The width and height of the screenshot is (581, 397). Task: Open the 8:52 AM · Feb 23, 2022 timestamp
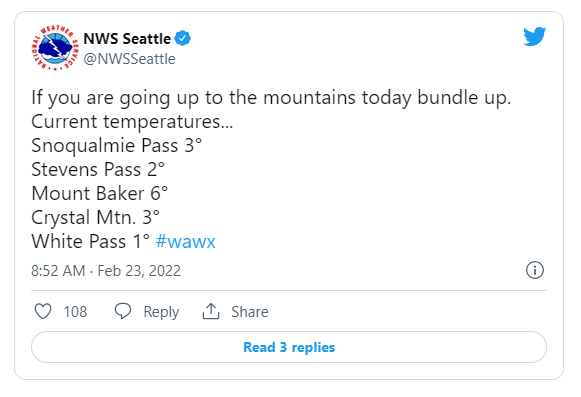point(106,271)
